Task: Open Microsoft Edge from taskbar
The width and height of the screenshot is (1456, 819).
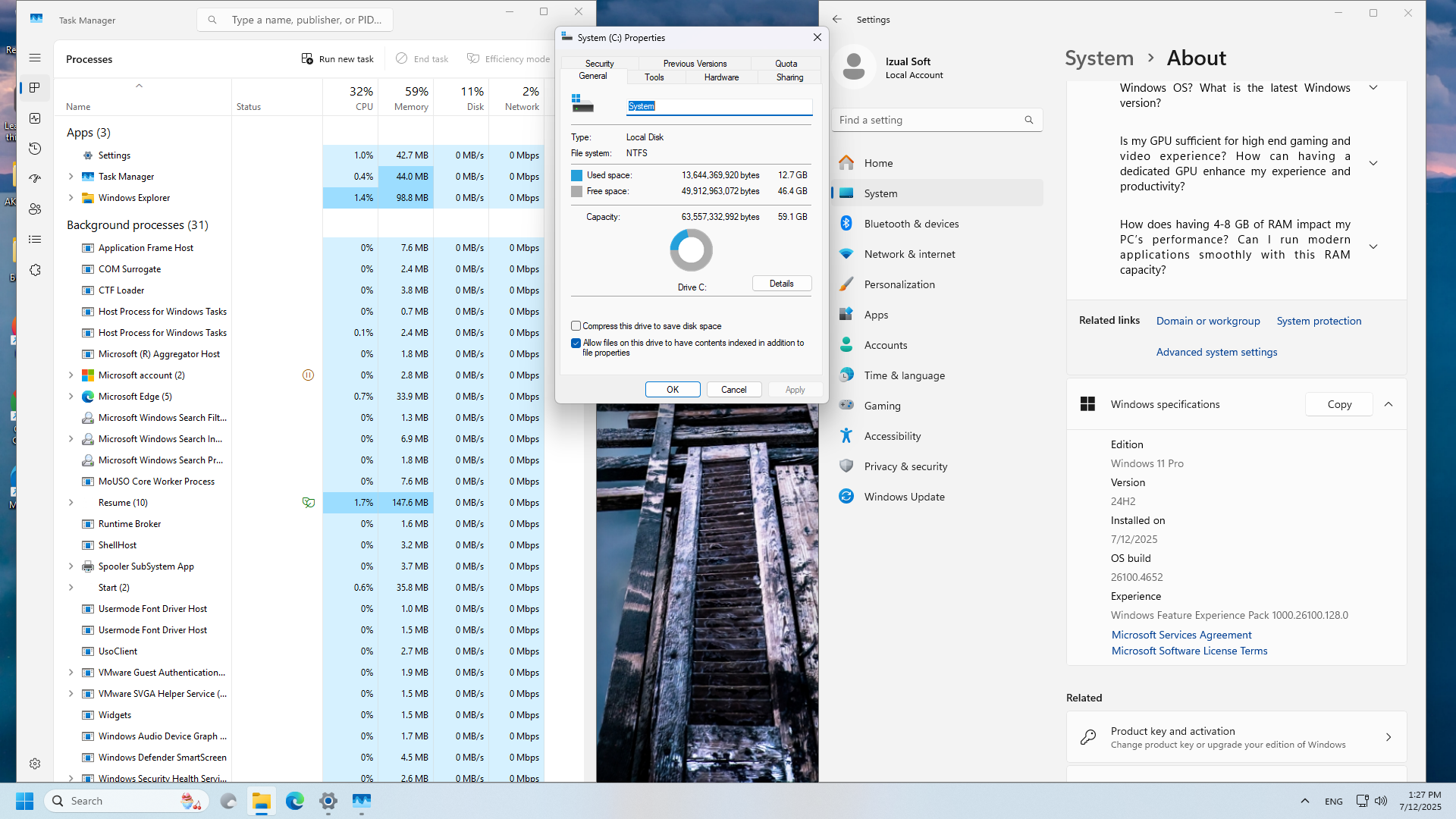Action: 295,801
